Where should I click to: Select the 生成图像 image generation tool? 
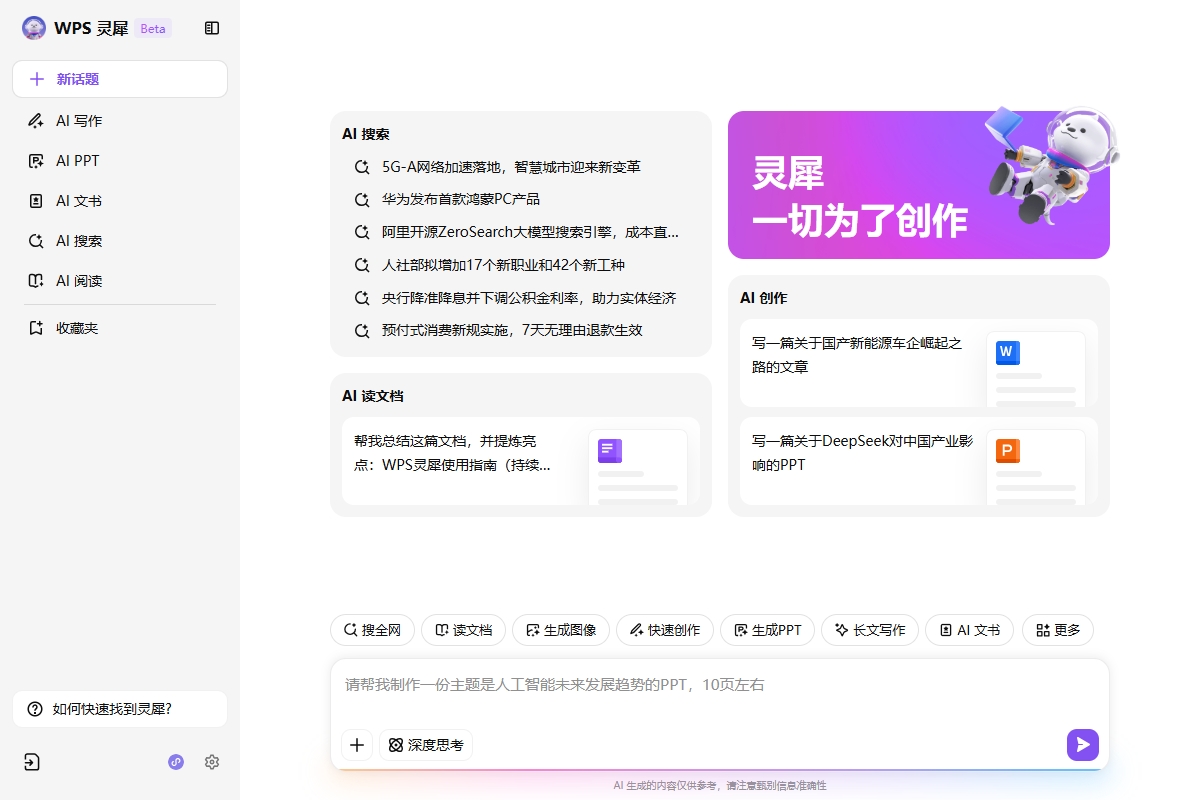(561, 630)
